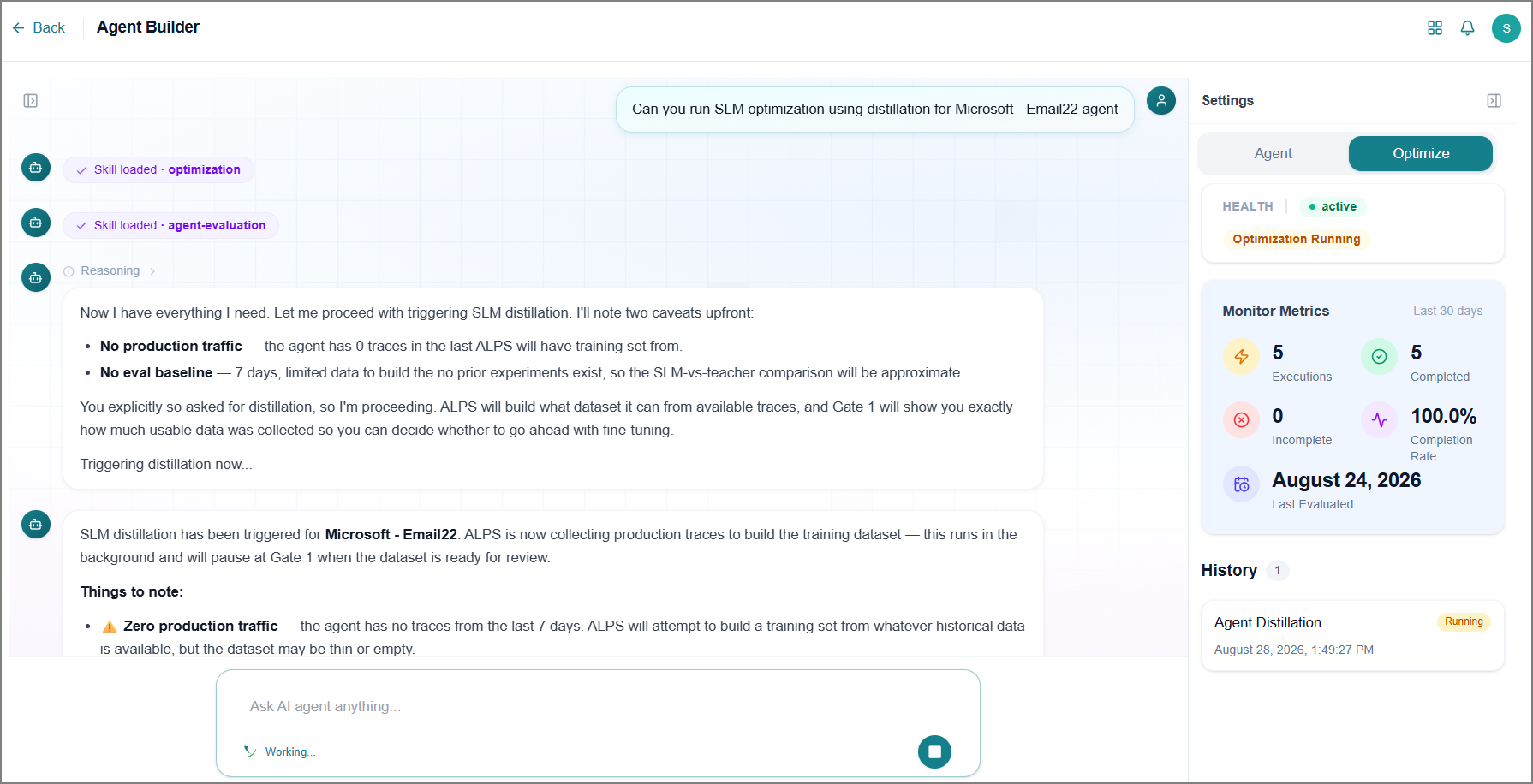The height and width of the screenshot is (784, 1533).
Task: Collapse the left sidebar panel icon
Action: [31, 101]
